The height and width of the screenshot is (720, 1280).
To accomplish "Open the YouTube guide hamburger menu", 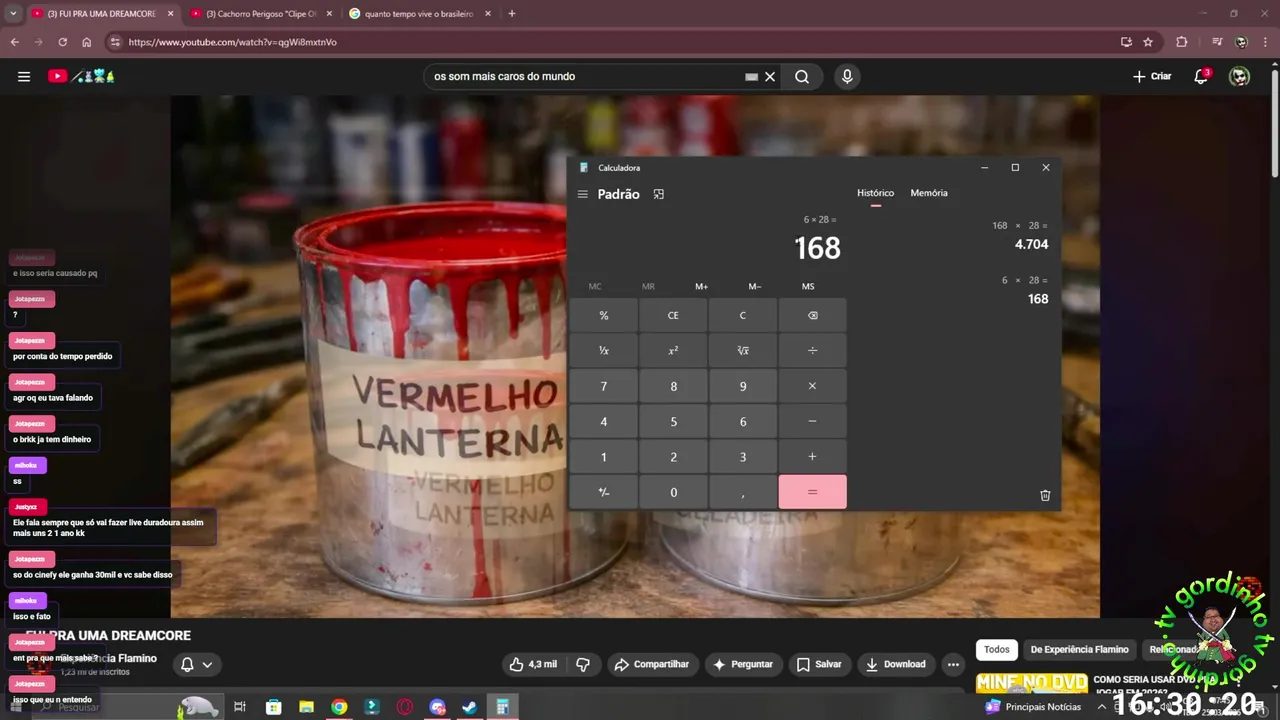I will tap(24, 76).
